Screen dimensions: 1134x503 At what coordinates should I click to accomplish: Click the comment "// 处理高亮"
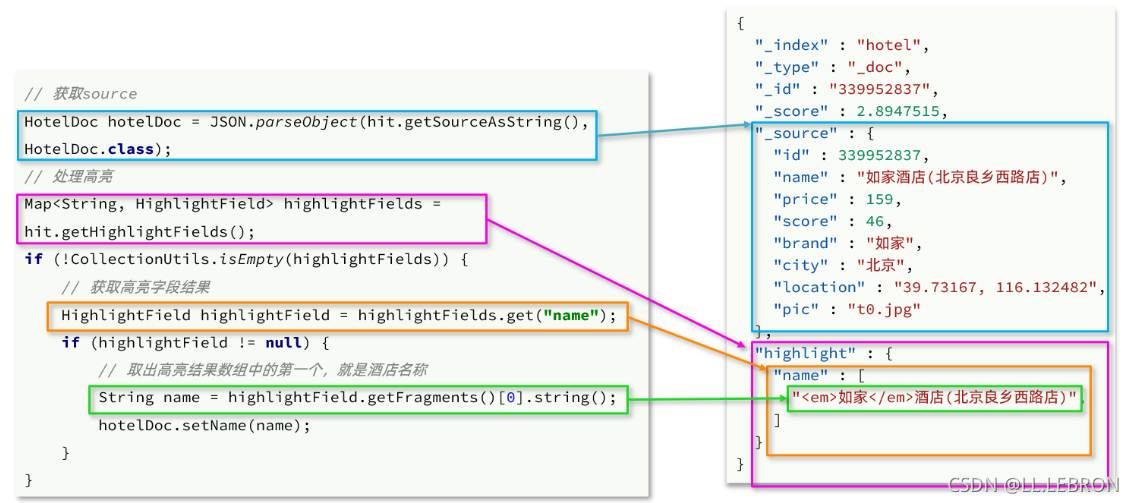coord(68,177)
